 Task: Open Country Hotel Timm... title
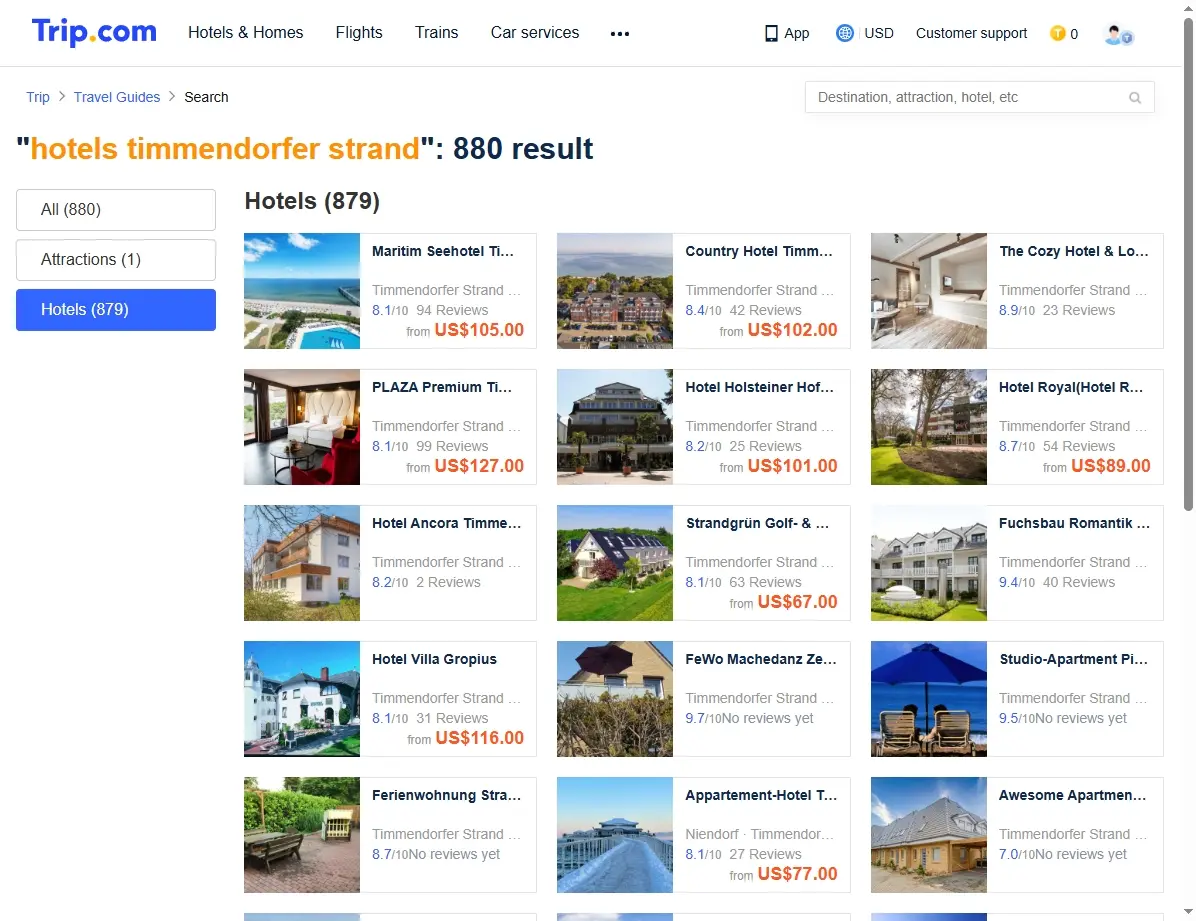click(759, 251)
